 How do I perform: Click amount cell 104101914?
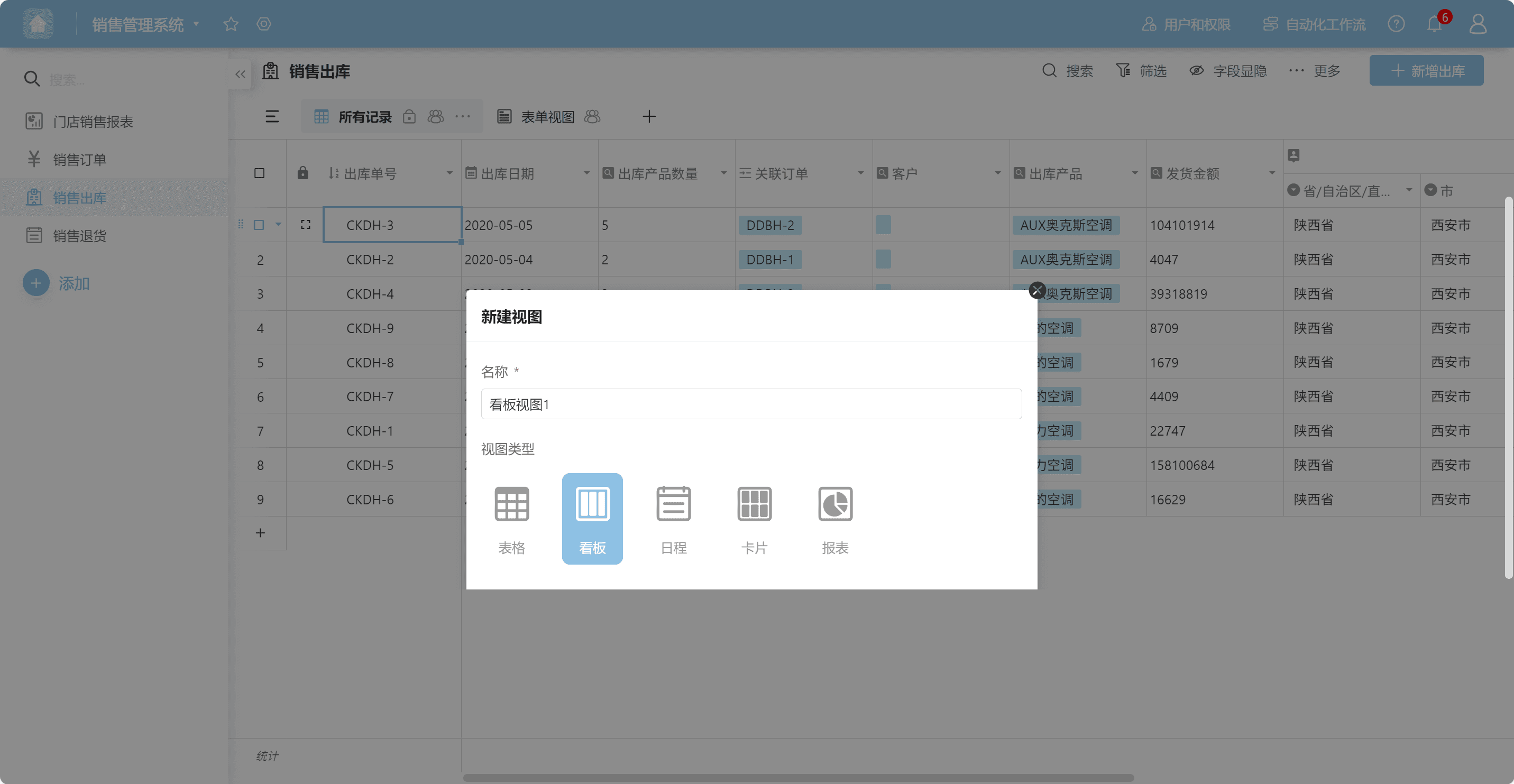tap(1215, 225)
